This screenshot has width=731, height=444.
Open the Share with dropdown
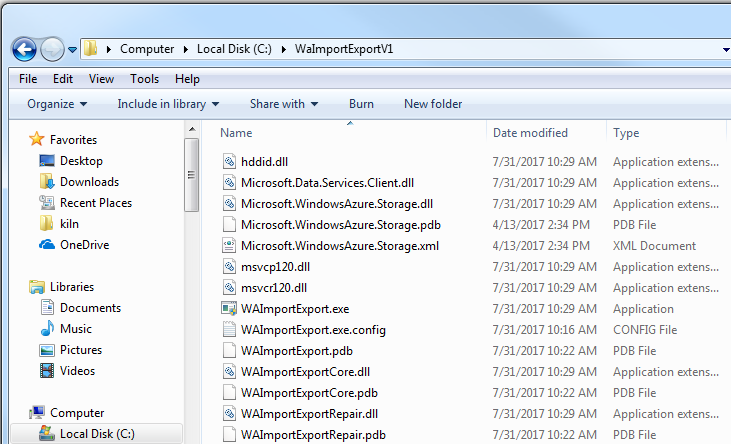point(284,104)
